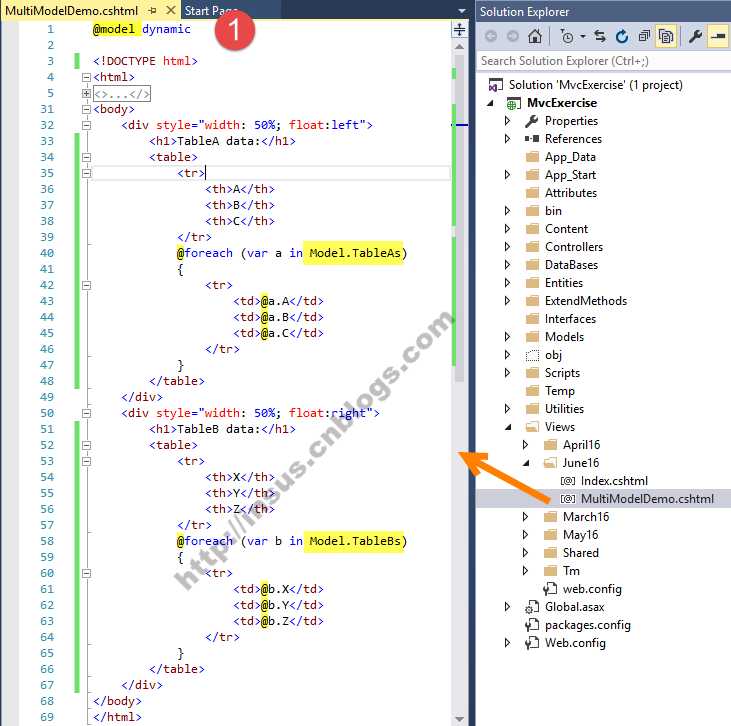Click Sync with Active Document arrows icon

(600, 36)
